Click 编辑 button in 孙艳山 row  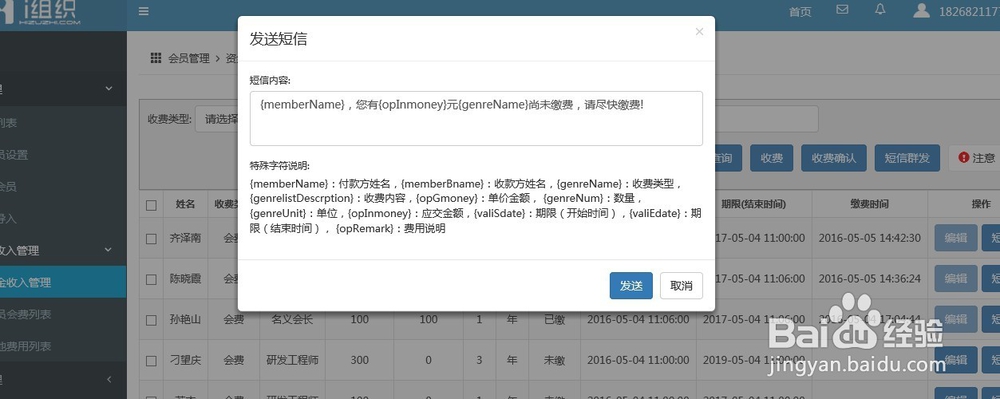click(x=956, y=319)
